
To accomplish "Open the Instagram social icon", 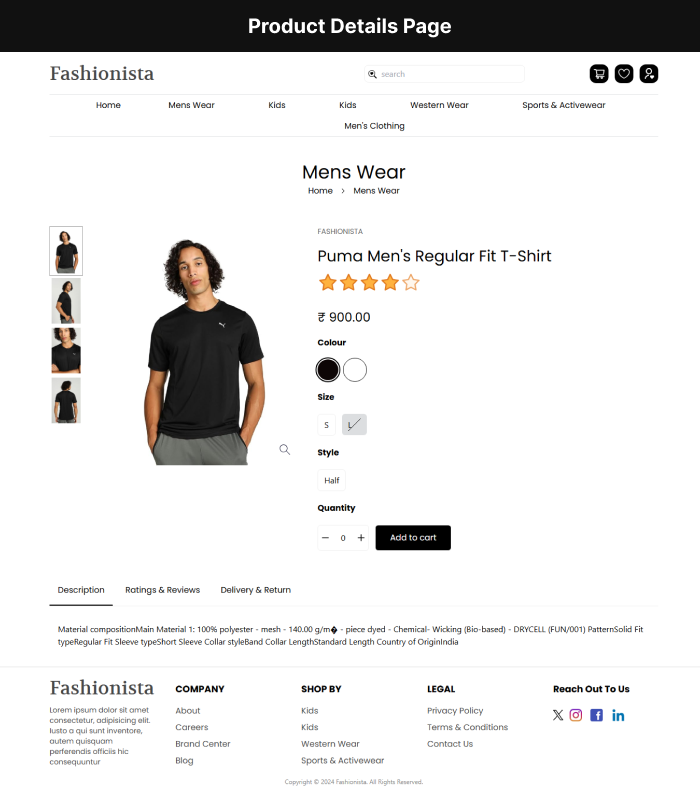I will coord(576,715).
